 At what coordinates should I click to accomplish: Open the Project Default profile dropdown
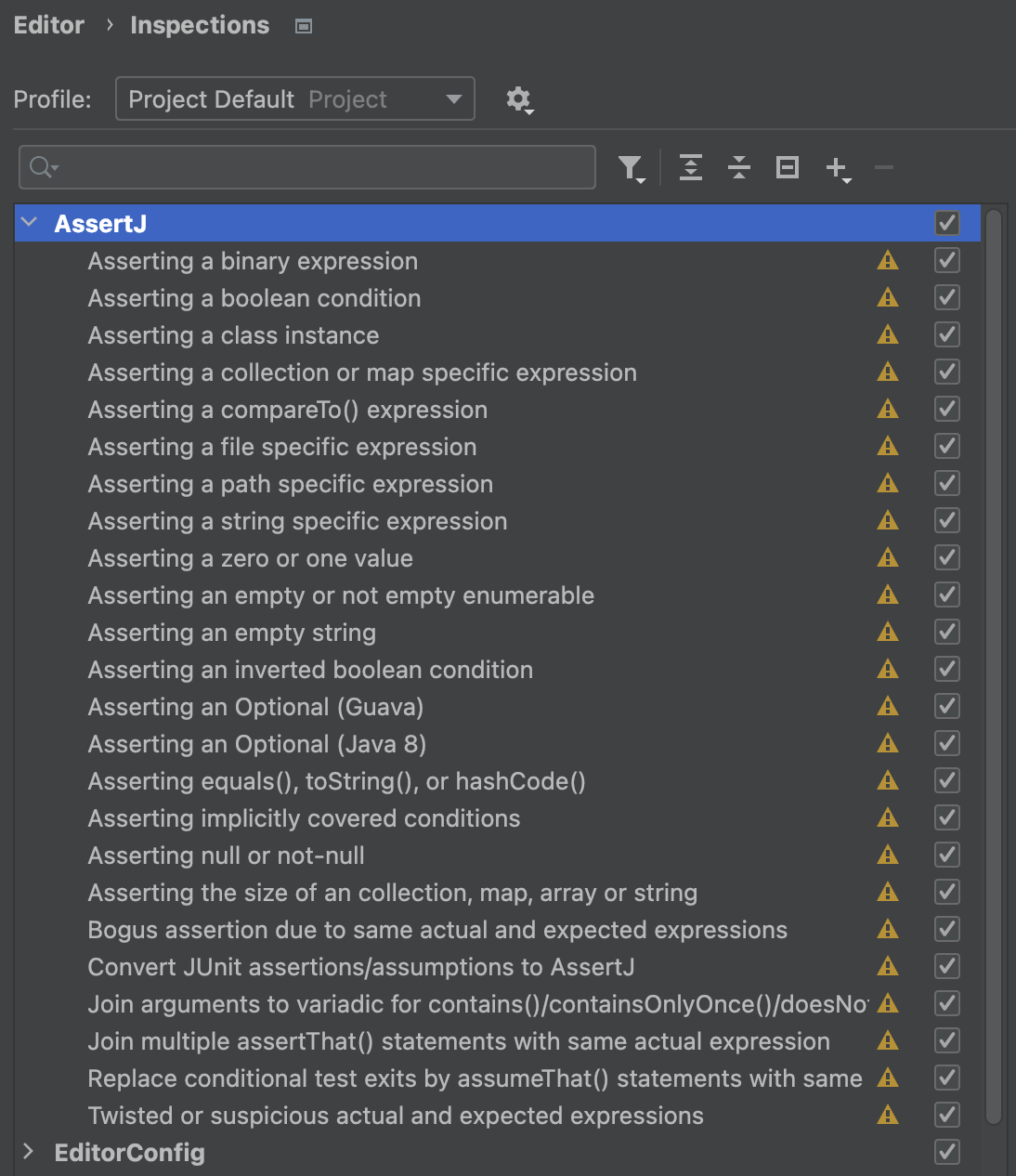[x=294, y=99]
